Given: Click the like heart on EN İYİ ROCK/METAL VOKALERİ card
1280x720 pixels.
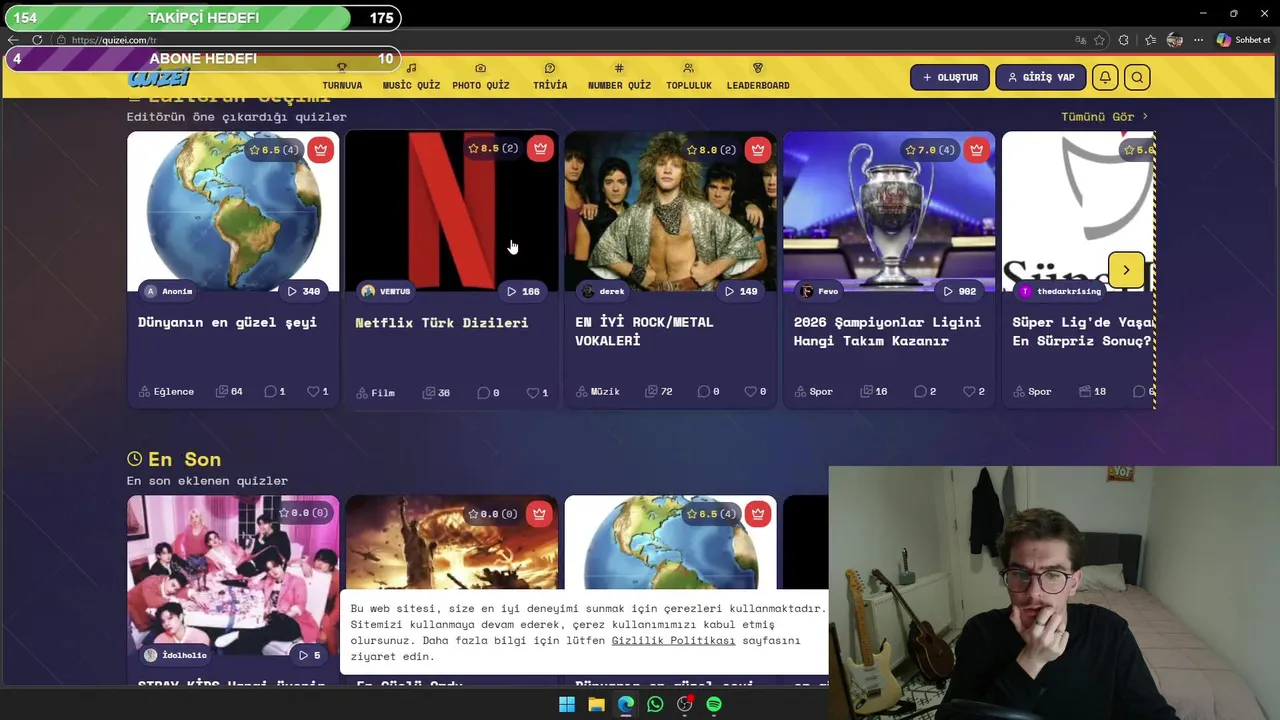Looking at the screenshot, I should 750,392.
